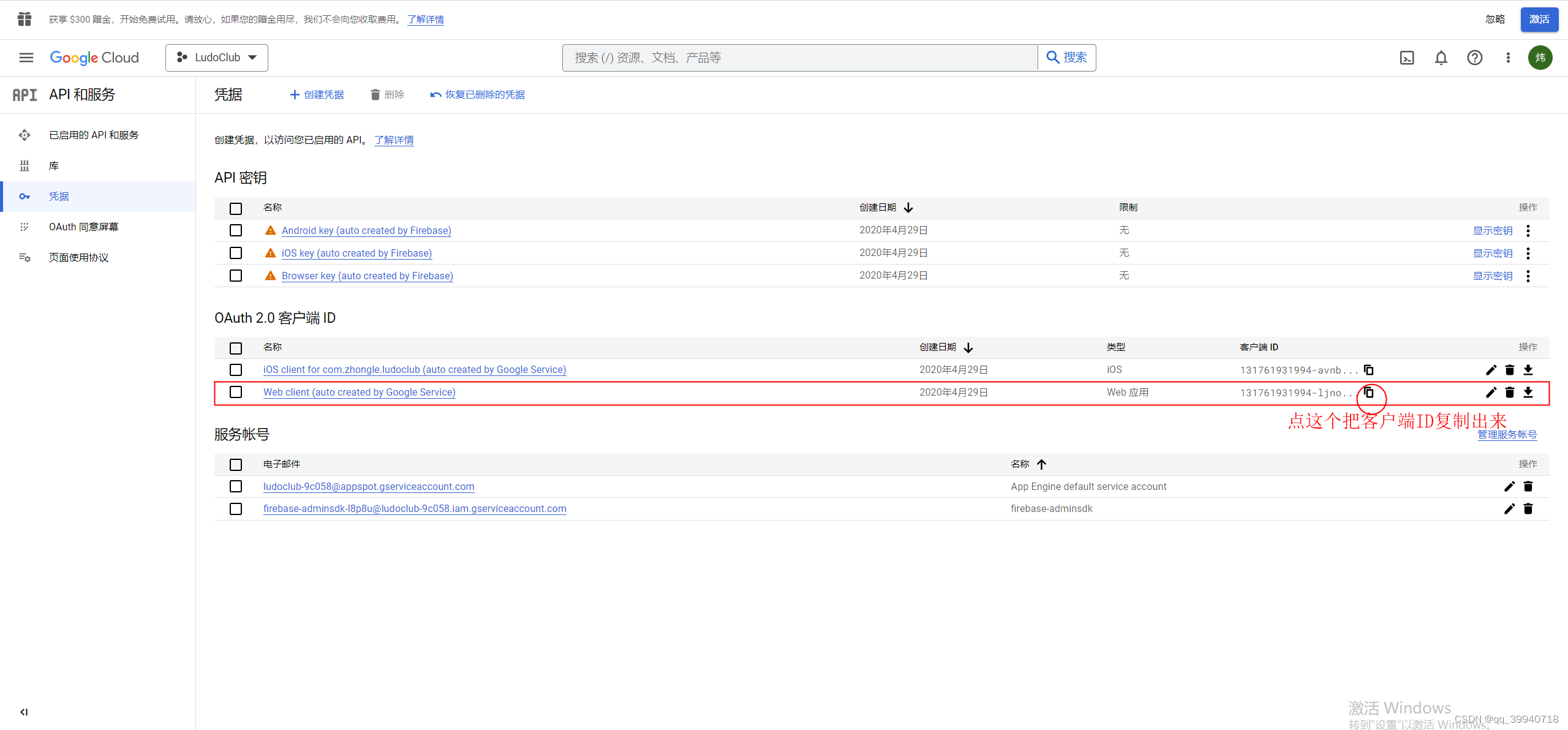
Task: Focus the resource search input field
Action: (x=800, y=58)
